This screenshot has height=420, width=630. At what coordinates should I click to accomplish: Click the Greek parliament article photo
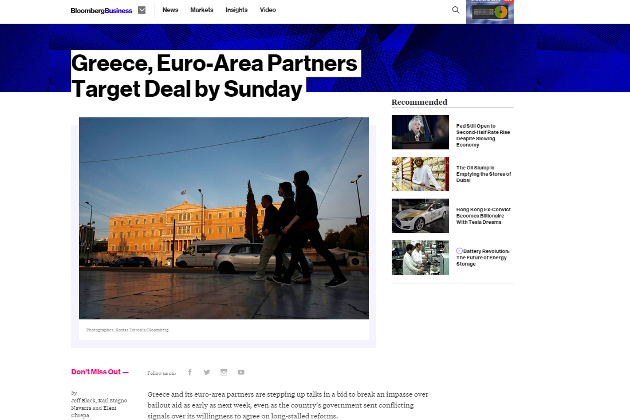[x=224, y=218]
